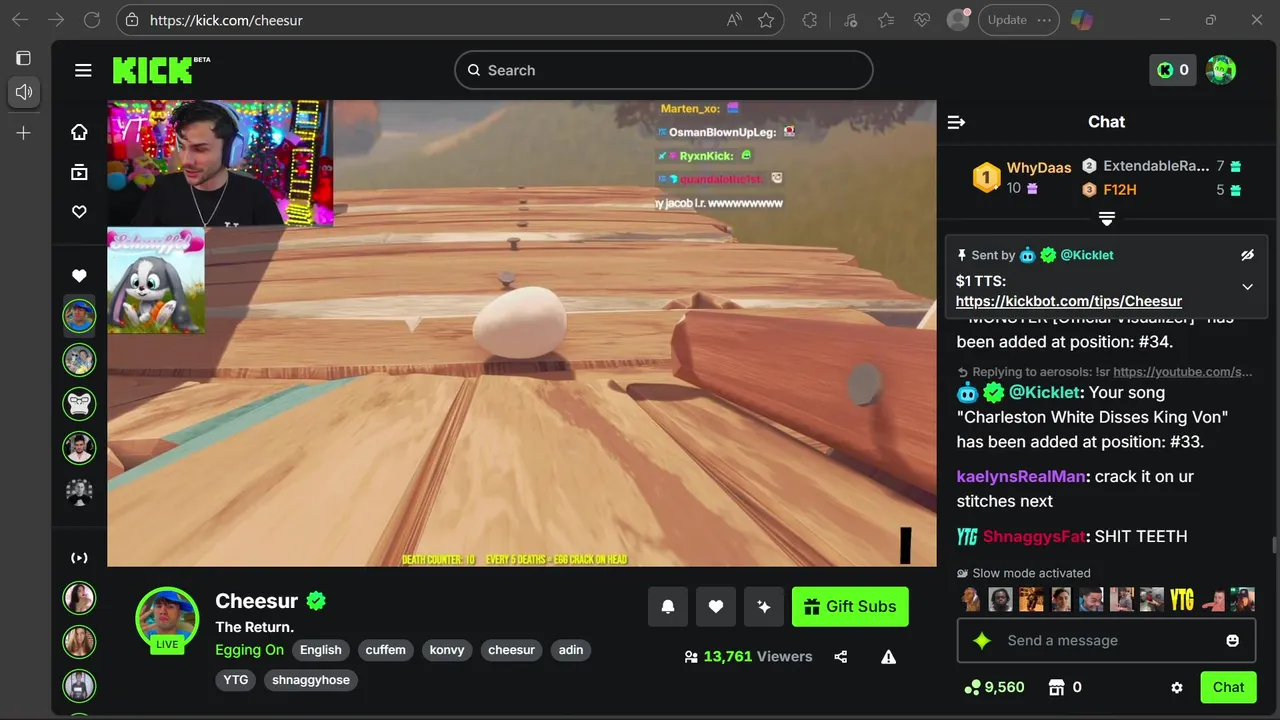The width and height of the screenshot is (1280, 720).
Task: Open the channel shop icon showing 0
Action: click(x=1064, y=687)
